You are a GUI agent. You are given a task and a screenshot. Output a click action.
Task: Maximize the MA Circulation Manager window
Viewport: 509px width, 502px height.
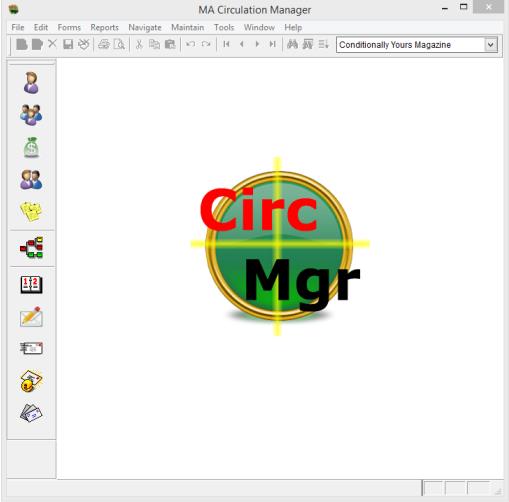463,7
